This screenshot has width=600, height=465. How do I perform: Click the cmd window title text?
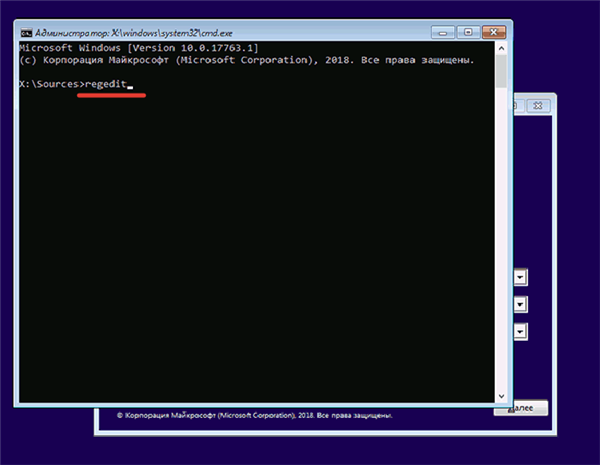[x=134, y=33]
